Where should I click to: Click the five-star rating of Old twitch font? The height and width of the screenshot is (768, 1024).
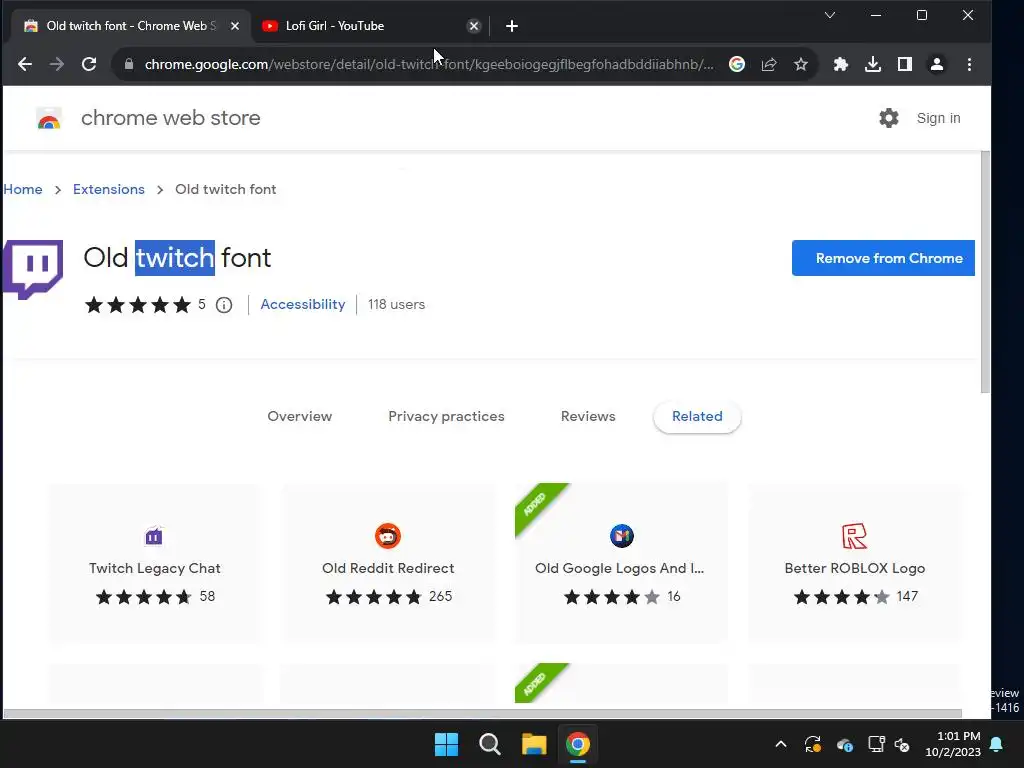[x=138, y=305]
